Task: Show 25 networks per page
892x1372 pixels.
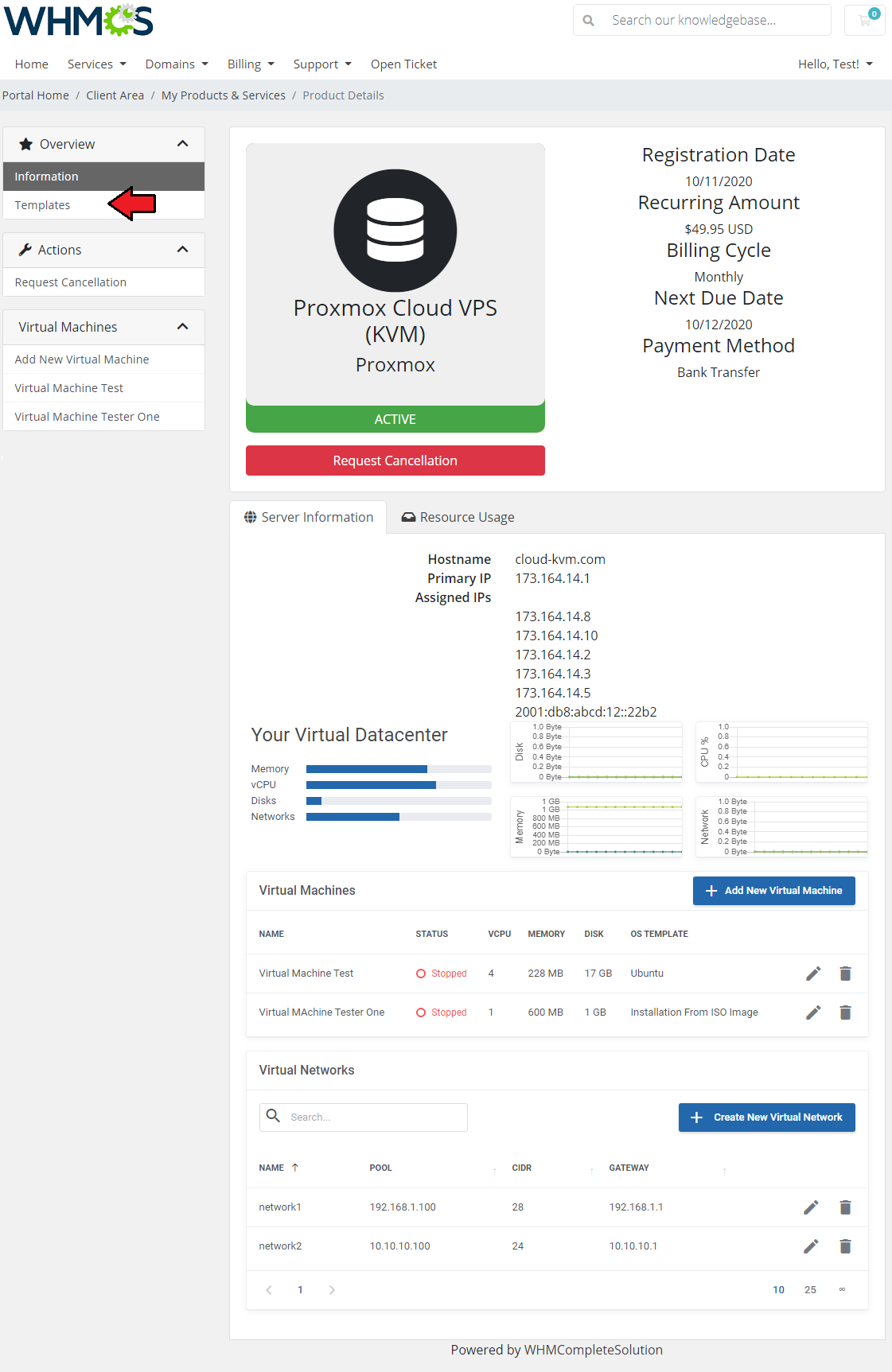Action: point(810,1290)
